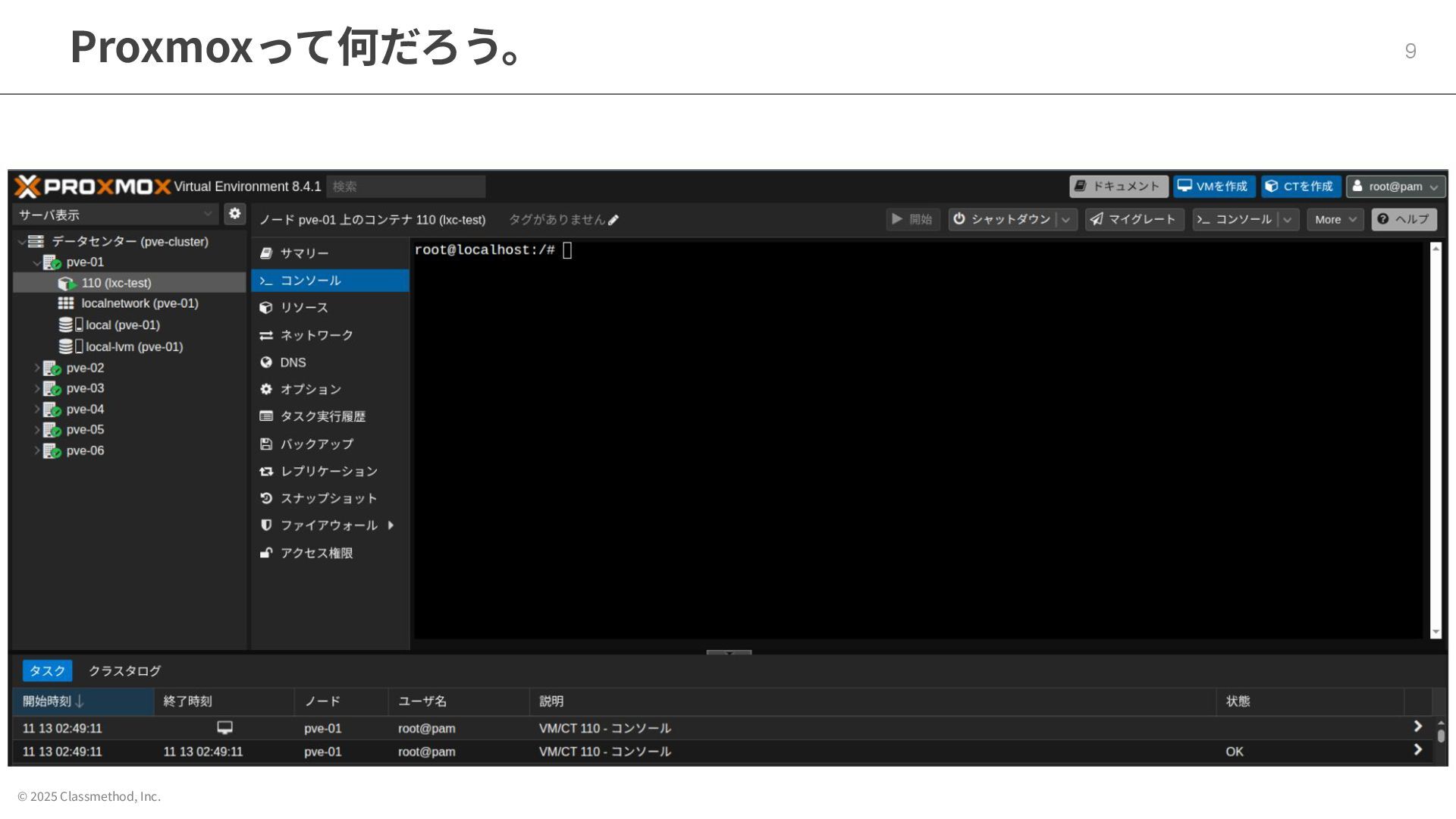Collapse the pve-01 node tree

click(36, 262)
